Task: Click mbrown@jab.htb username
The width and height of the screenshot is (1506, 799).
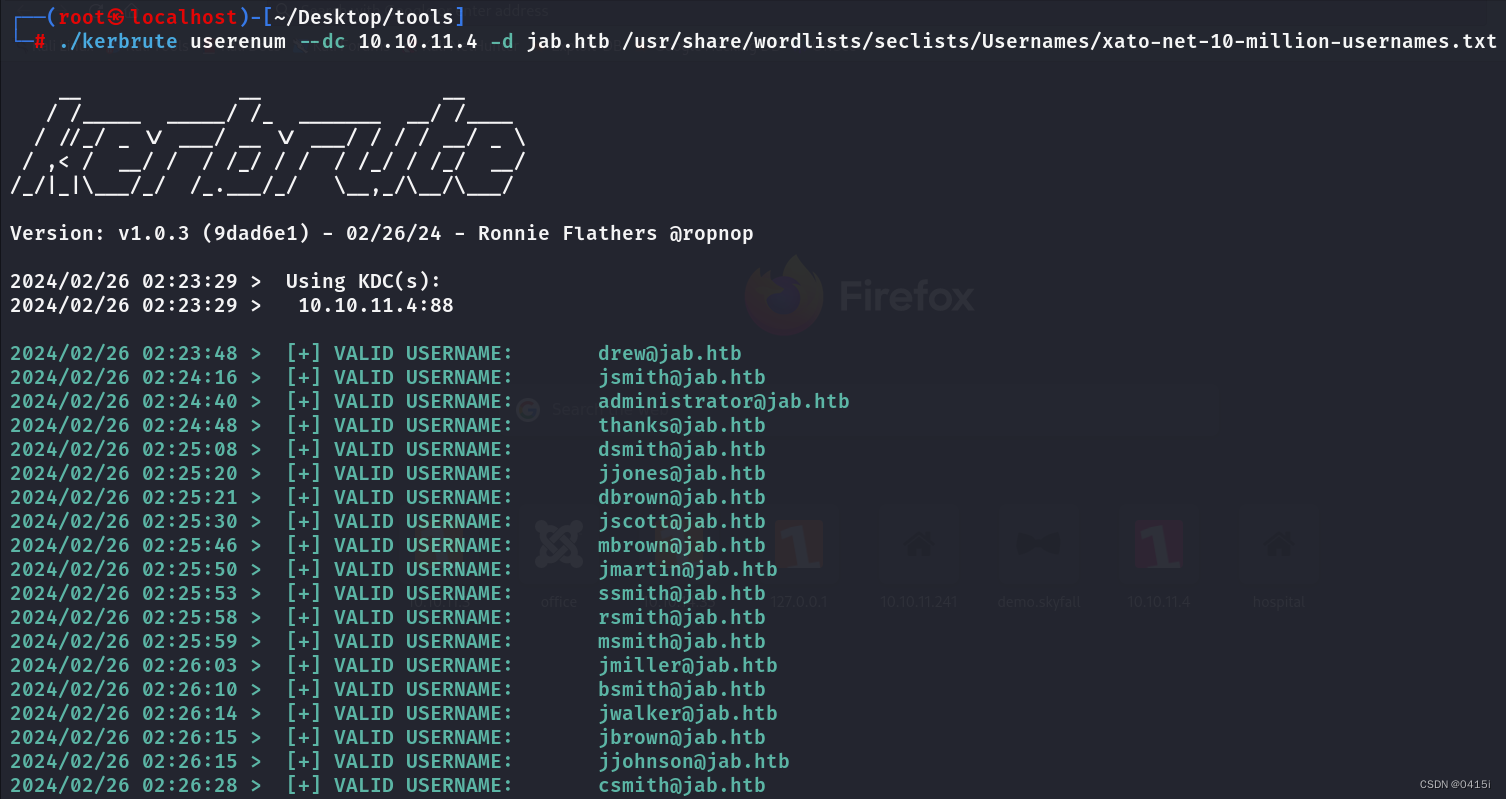Action: click(x=682, y=546)
